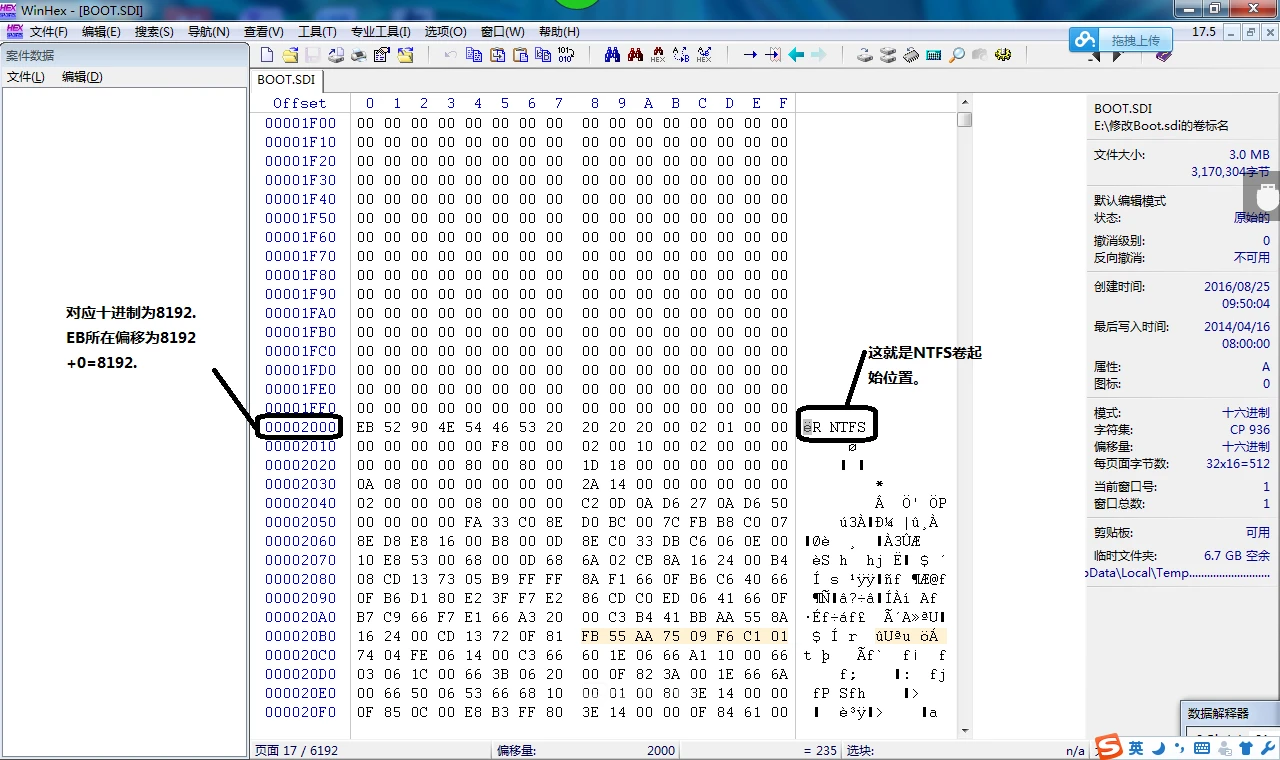Click the red binoculars HEX search icon

click(x=658, y=55)
